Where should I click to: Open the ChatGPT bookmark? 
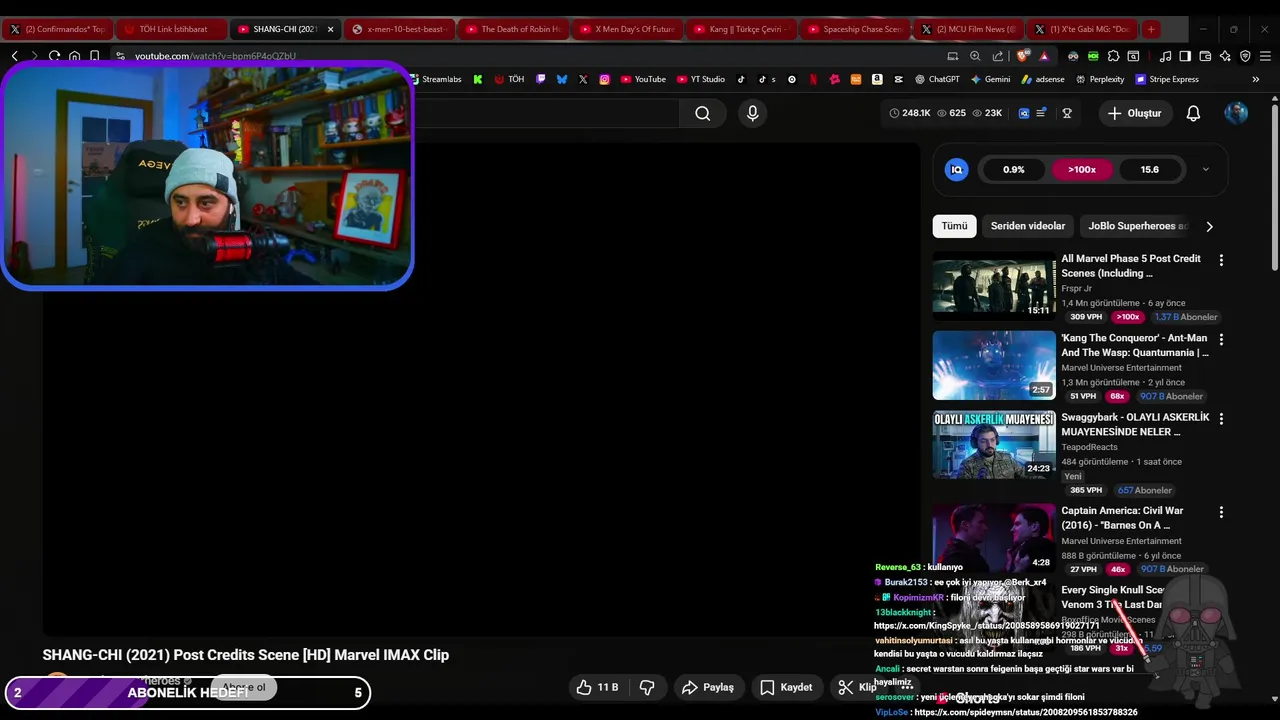936,79
